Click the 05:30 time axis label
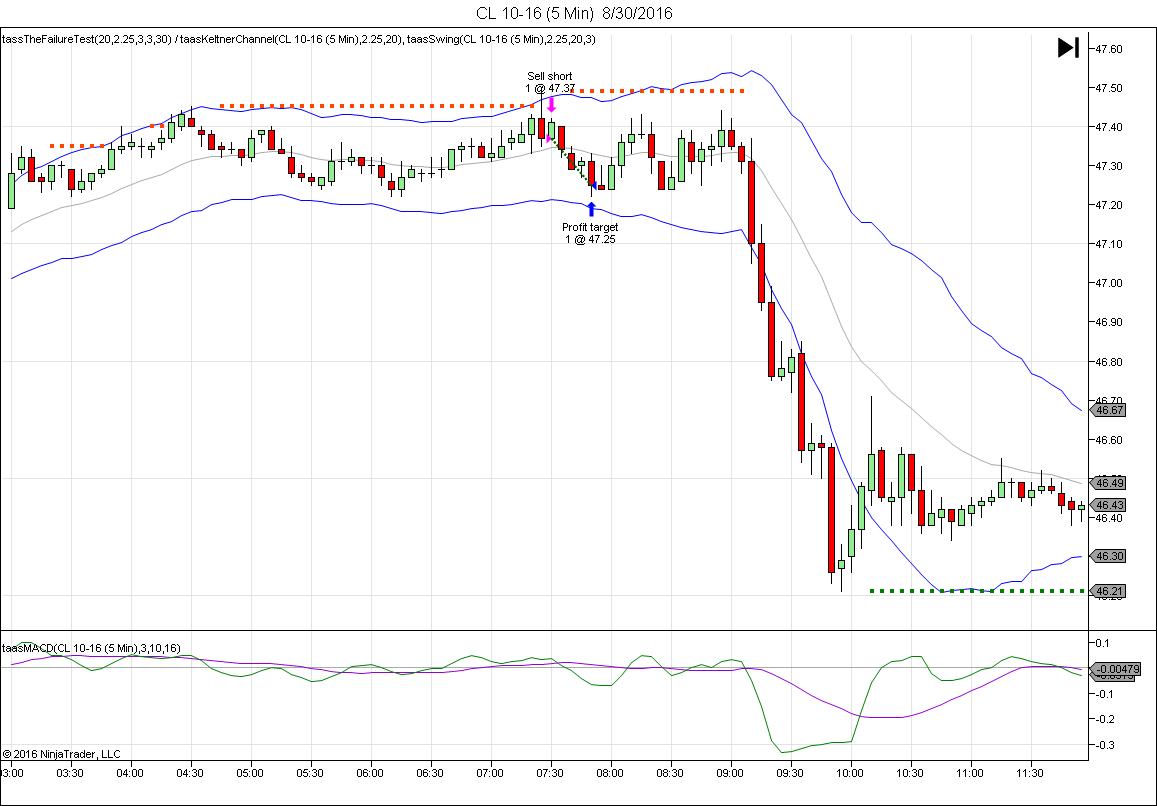This screenshot has width=1157, height=806. [x=310, y=773]
